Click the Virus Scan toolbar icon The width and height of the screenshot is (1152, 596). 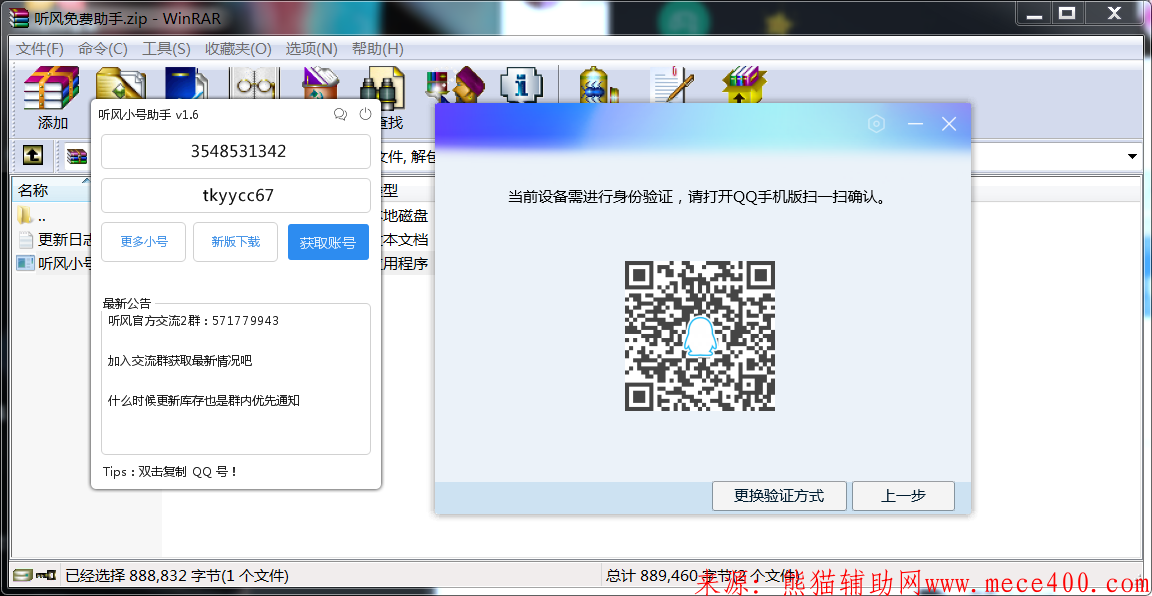point(598,87)
